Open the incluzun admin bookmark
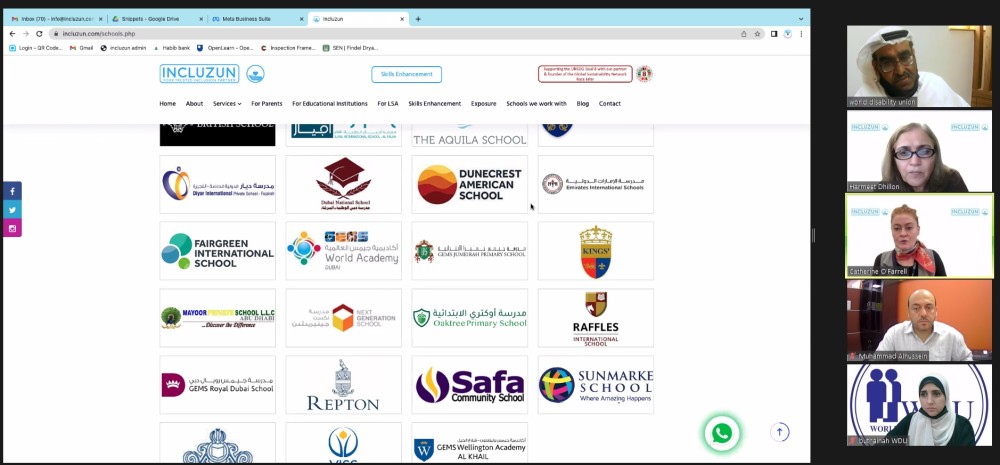The width and height of the screenshot is (1000, 465). (124, 48)
